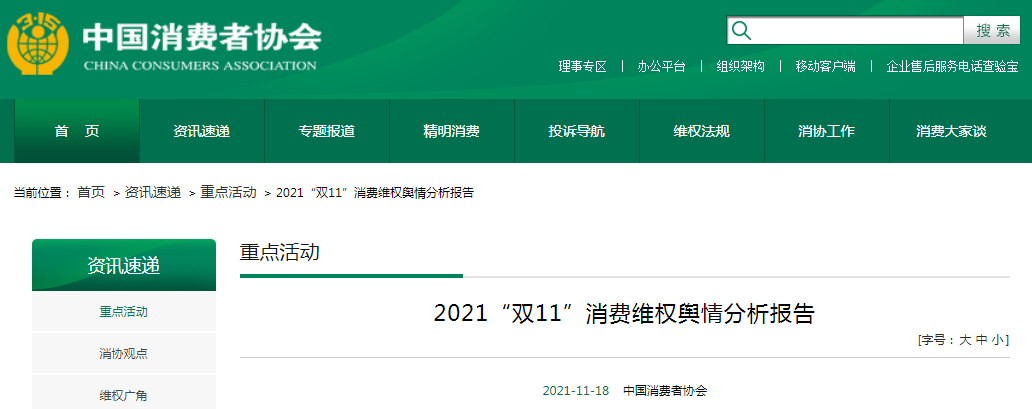Go to 首页 in the navigation bar
This screenshot has height=409, width=1032.
click(x=77, y=131)
